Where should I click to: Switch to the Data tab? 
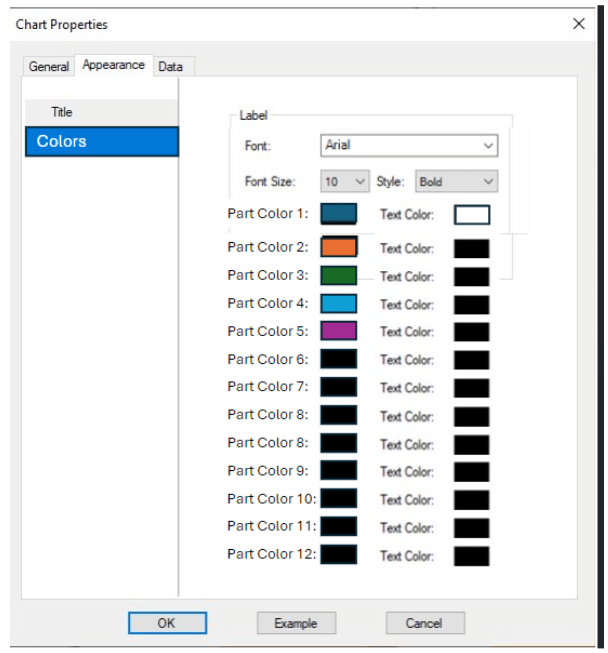[x=170, y=67]
